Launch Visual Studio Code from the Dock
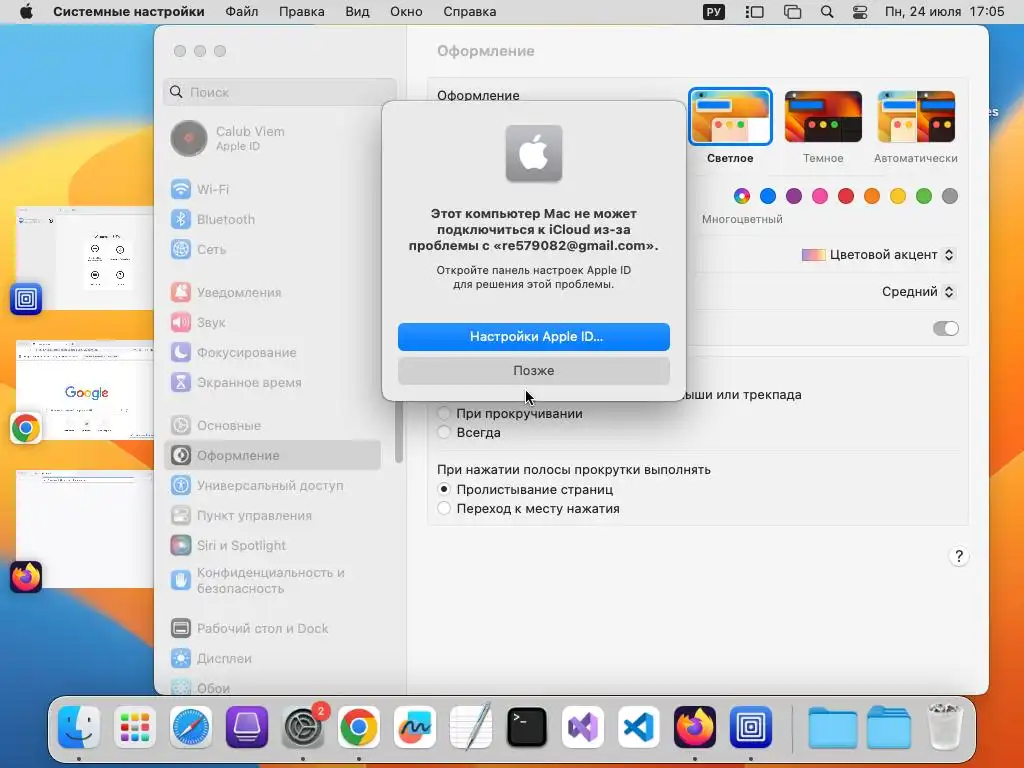The height and width of the screenshot is (768, 1024). coord(639,727)
